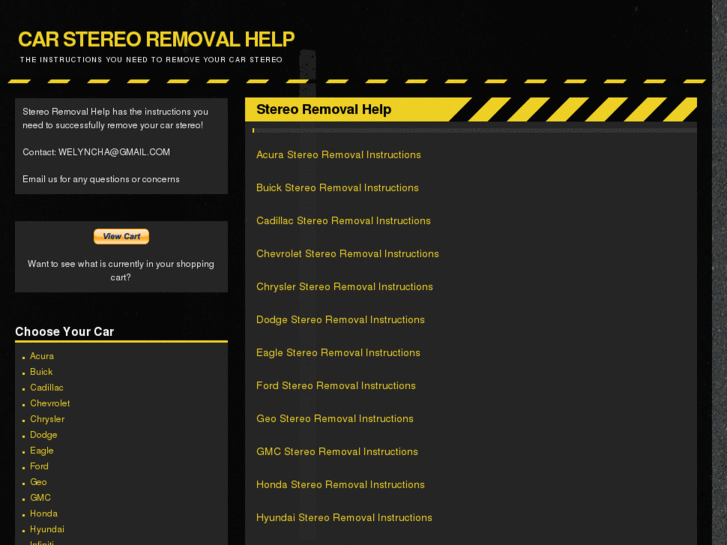Open Chrysler Stereo Removal Instructions link
The image size is (727, 545).
[344, 287]
